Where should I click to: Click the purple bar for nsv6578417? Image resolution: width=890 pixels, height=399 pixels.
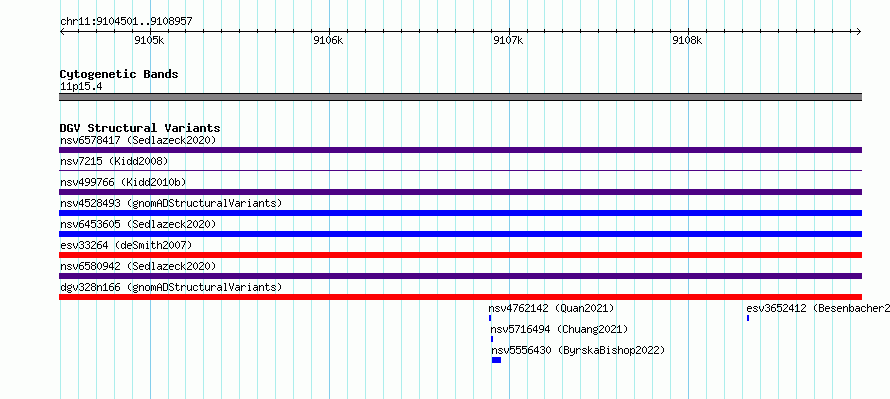tap(460, 150)
